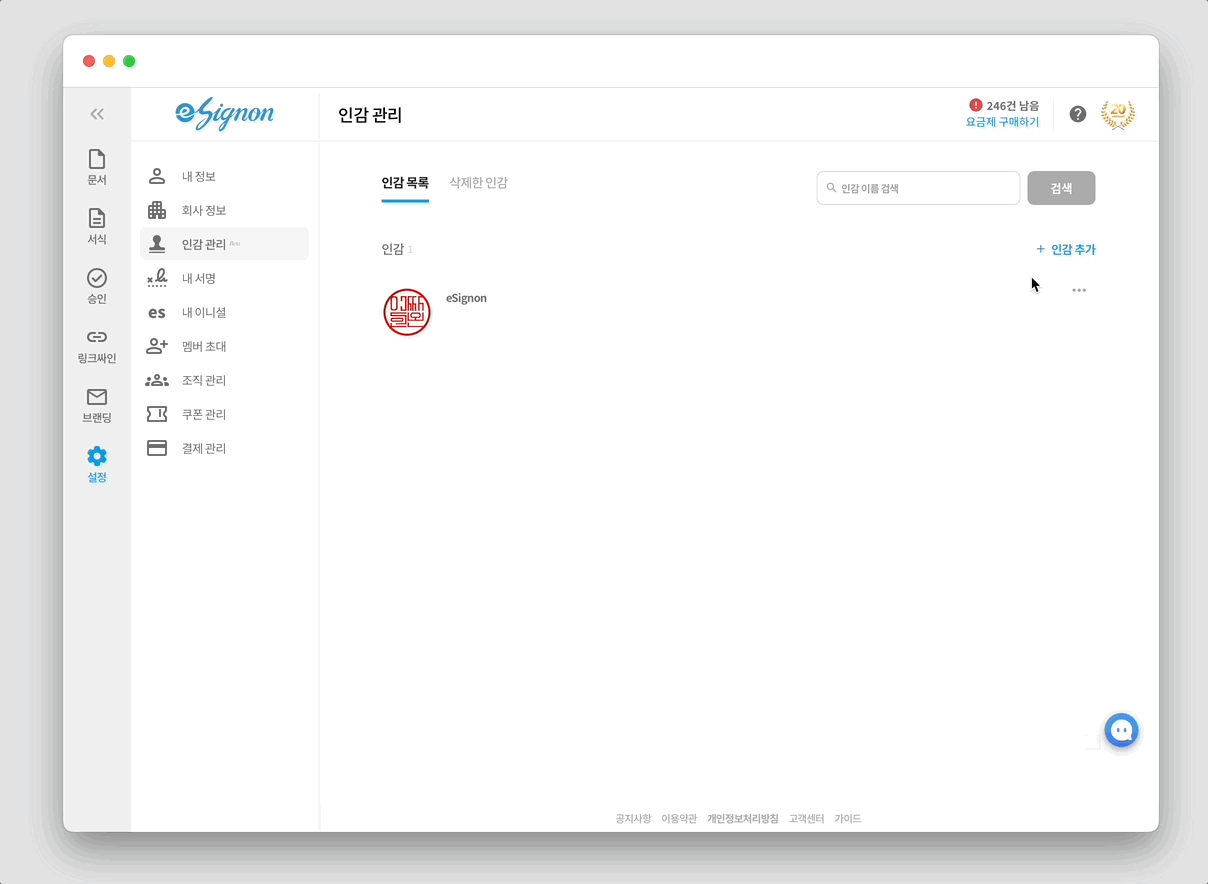This screenshot has width=1208, height=884.
Task: Select 조직 관리 menu item
Action: pyautogui.click(x=225, y=380)
